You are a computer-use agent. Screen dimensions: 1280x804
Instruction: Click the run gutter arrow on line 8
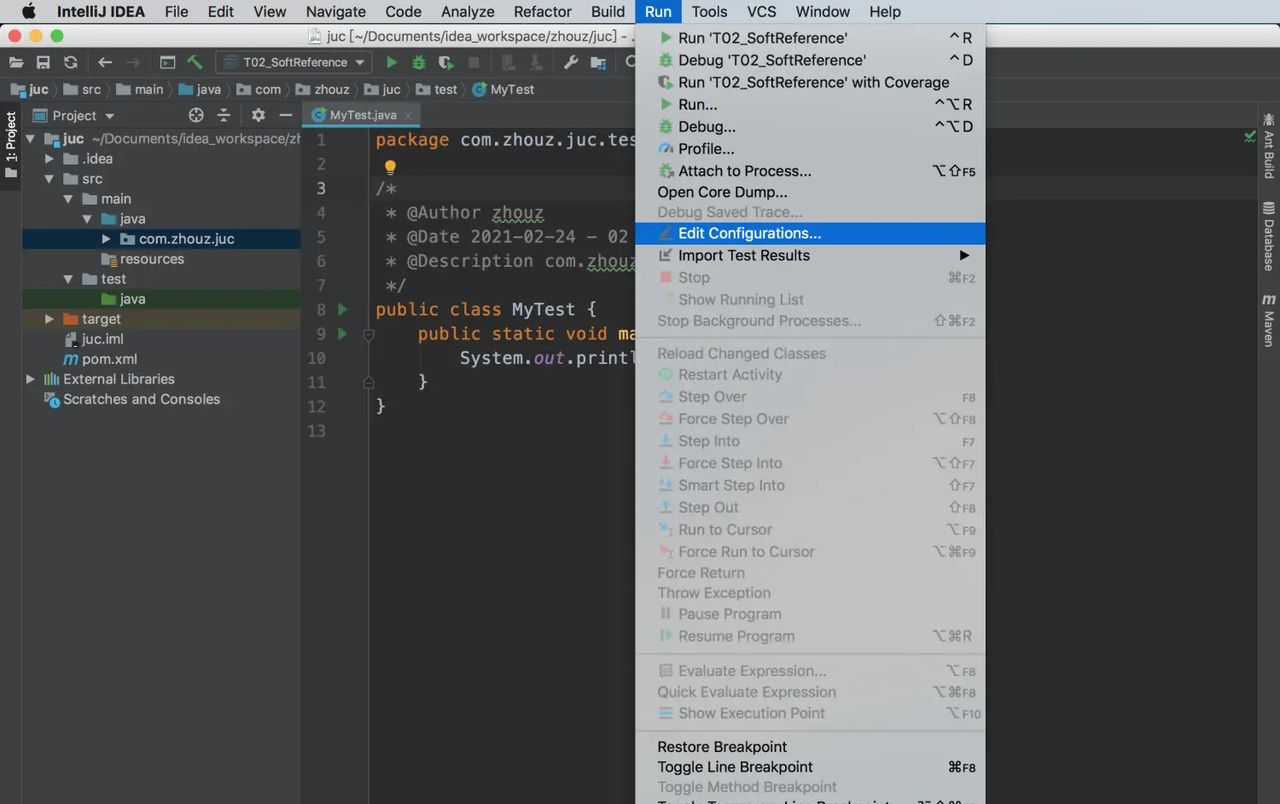click(x=342, y=309)
